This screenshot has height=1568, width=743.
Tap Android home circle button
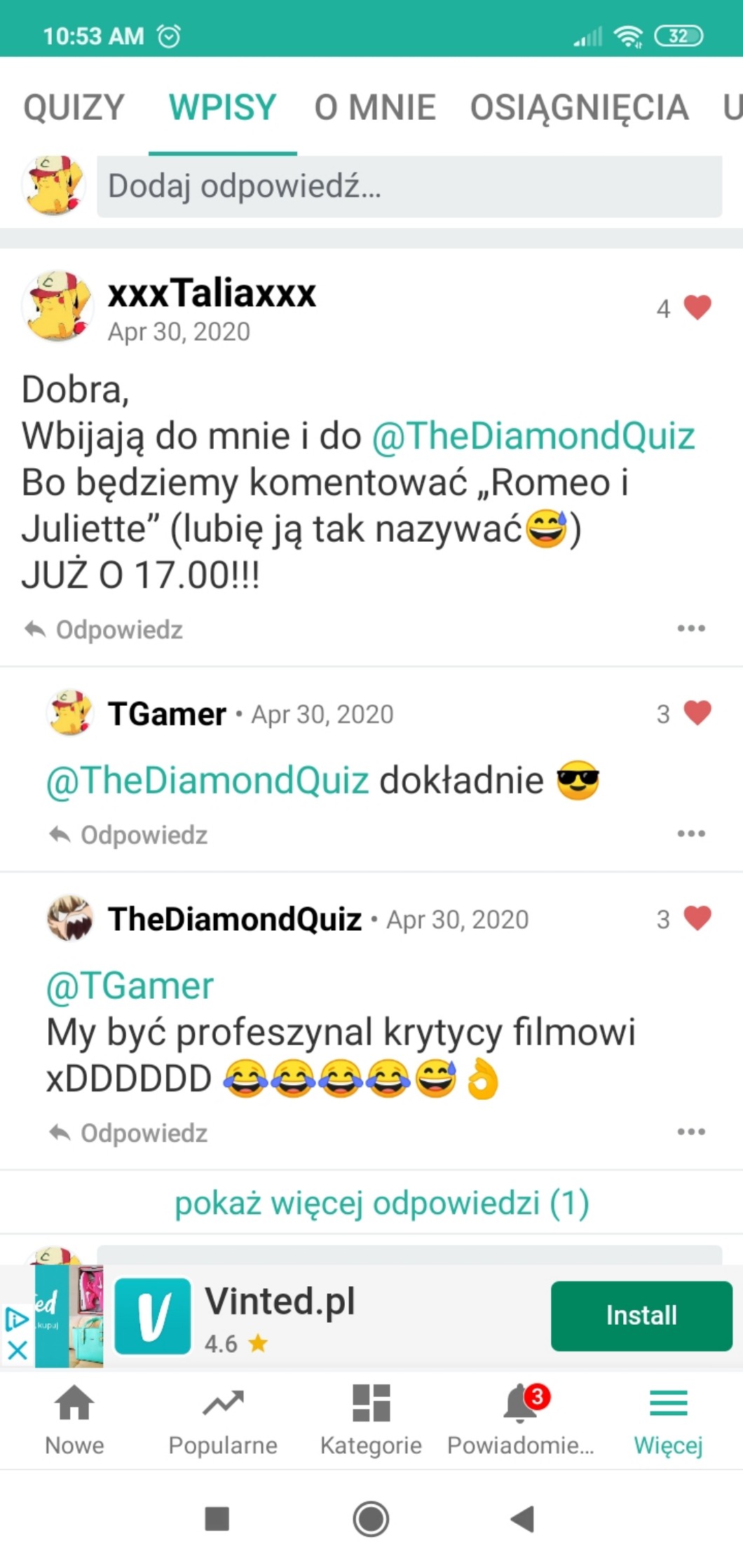pyautogui.click(x=371, y=1519)
